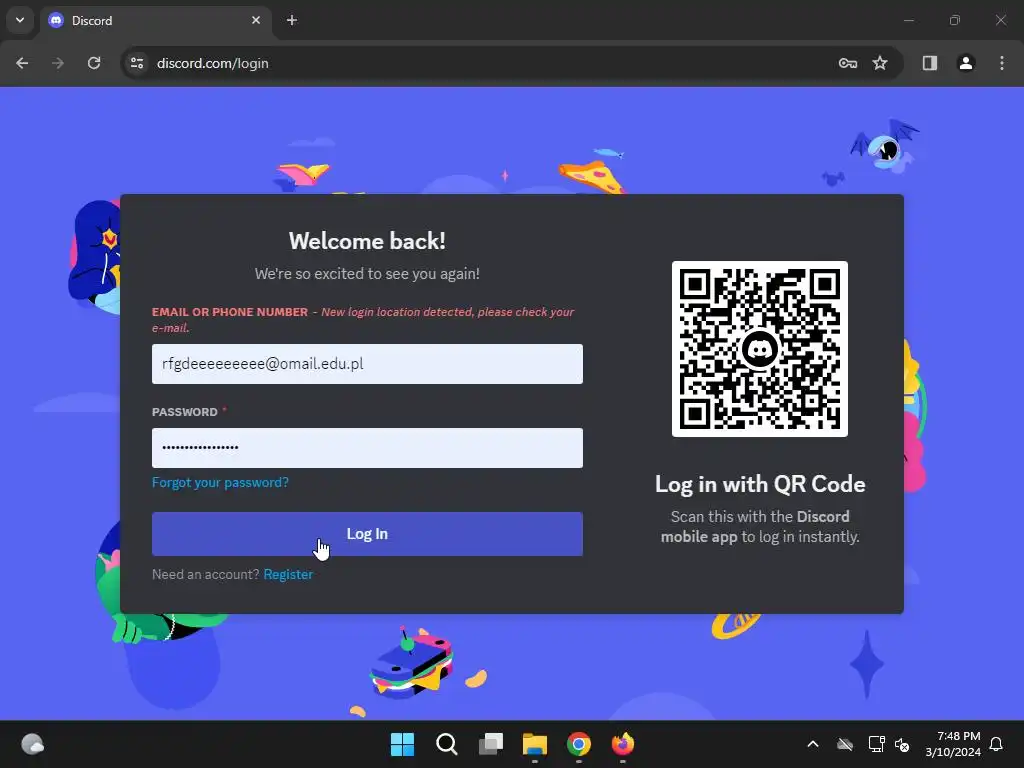Show hidden system tray icons
Screen dimensions: 1024x768
click(x=813, y=744)
